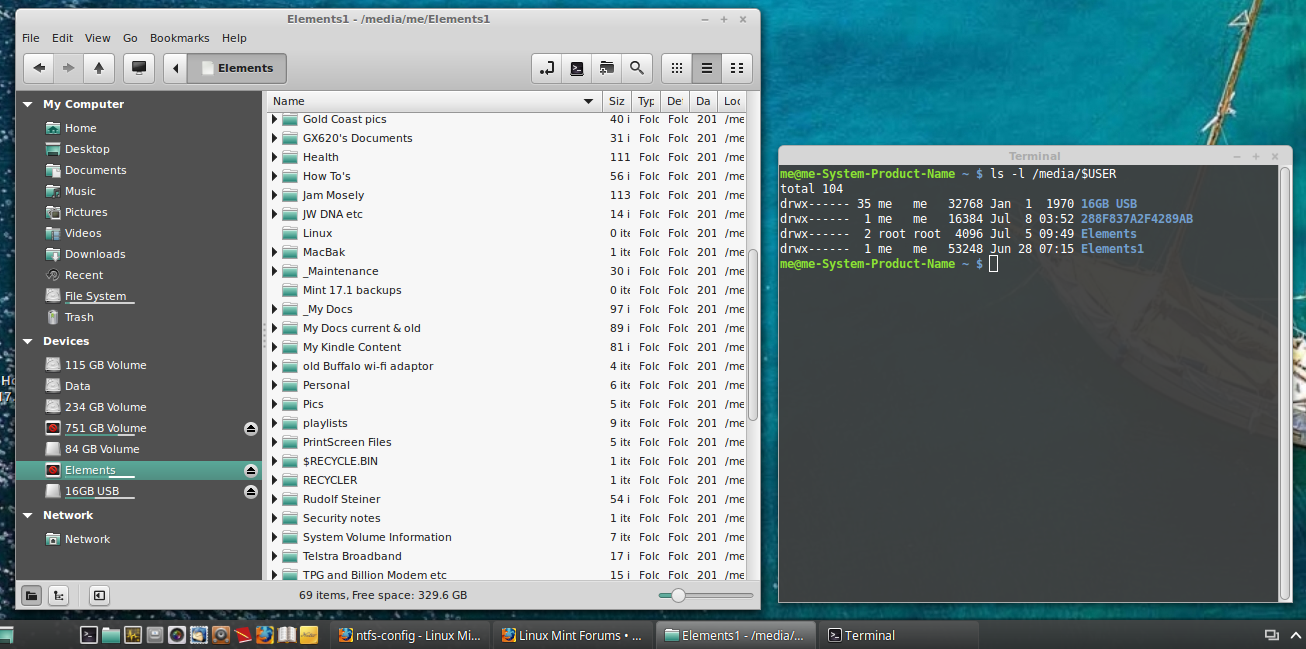Expand the Jam Mosely folder
The width and height of the screenshot is (1306, 649).
point(275,195)
